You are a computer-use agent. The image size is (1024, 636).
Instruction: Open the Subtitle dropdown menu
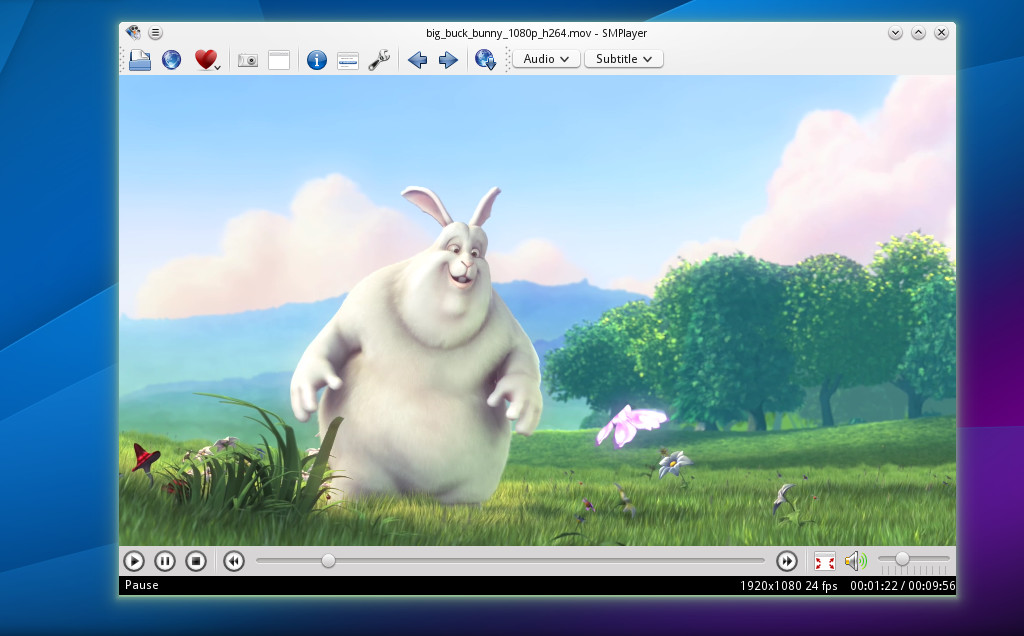(x=624, y=59)
